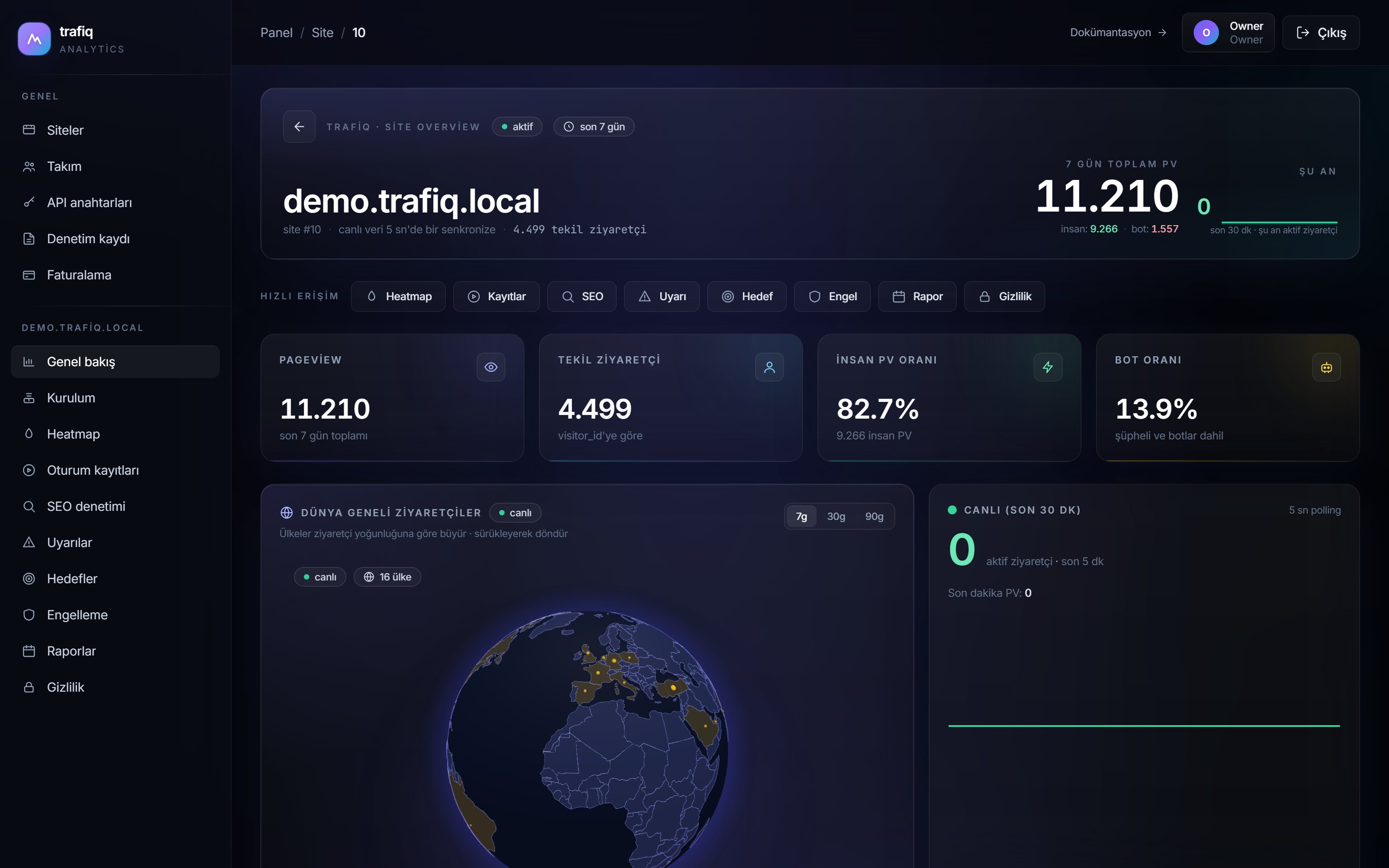Click the Bot Oranı 13.9% stat card
Screen dimensions: 1389x868
1228,398
